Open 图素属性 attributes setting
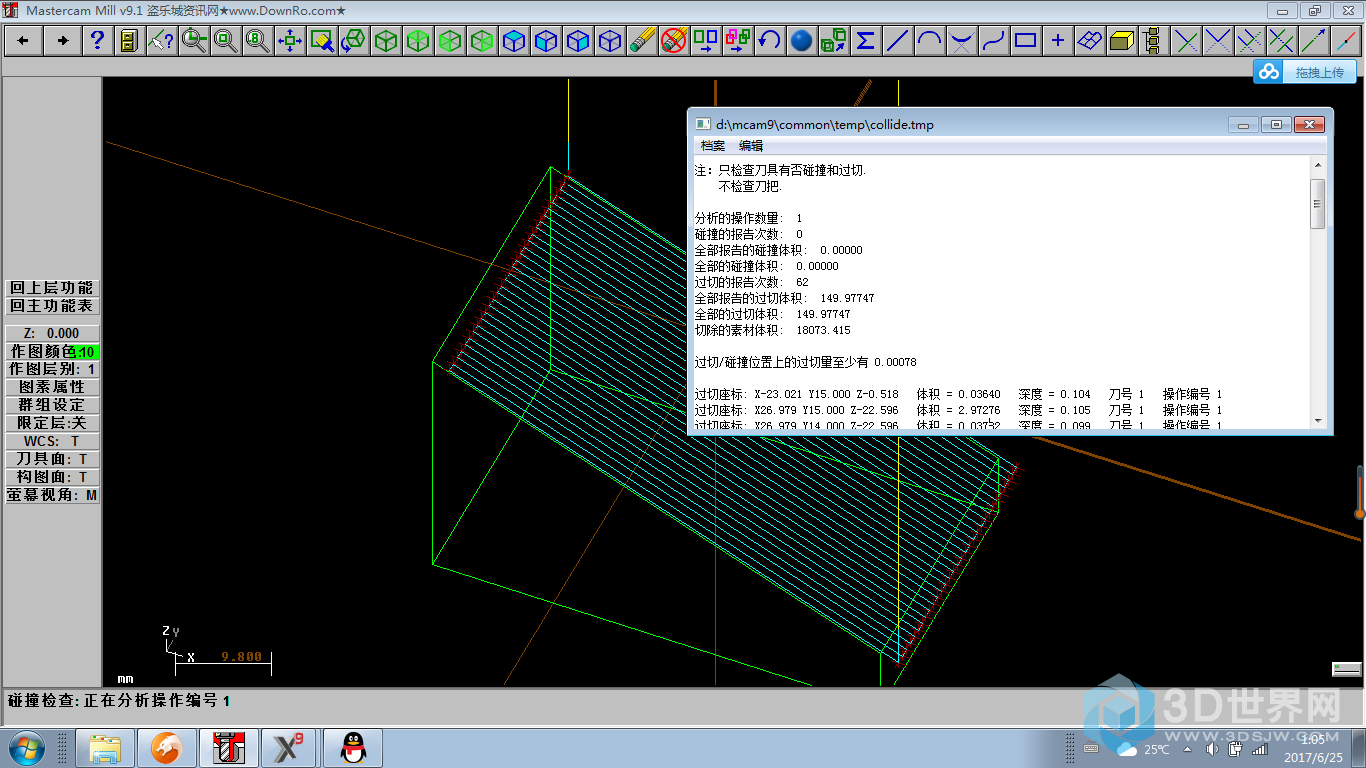Screen dimensions: 1366x768 pyautogui.click(x=52, y=387)
